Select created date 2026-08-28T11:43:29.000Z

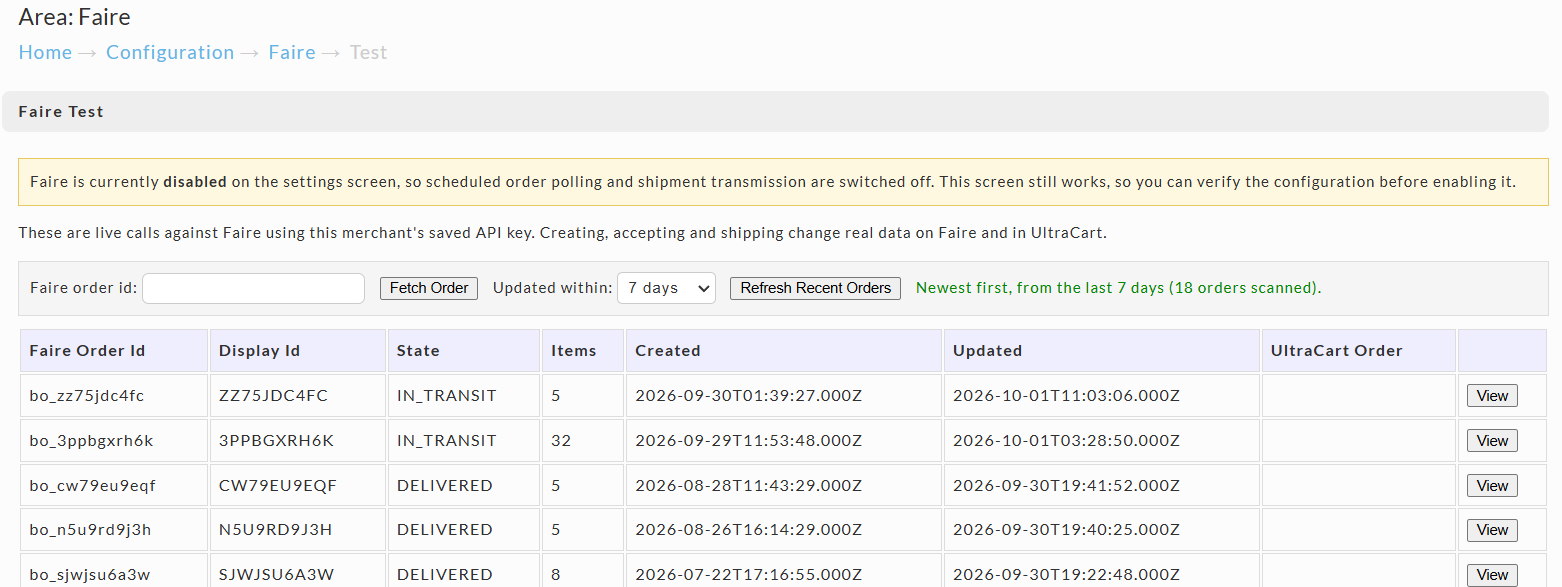[x=784, y=486]
